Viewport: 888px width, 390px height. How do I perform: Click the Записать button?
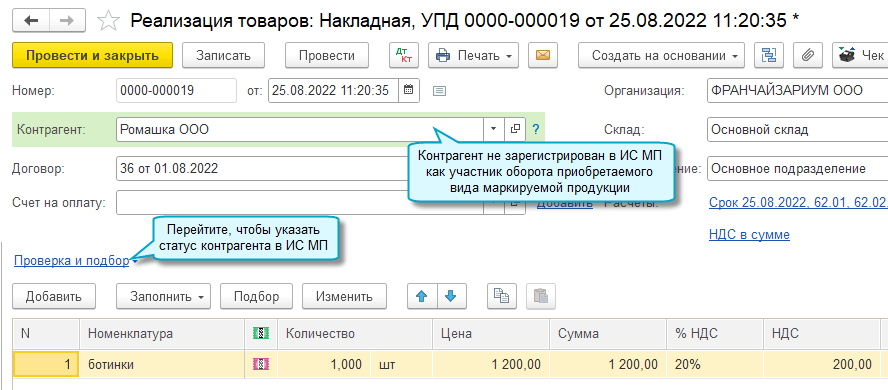pos(223,55)
